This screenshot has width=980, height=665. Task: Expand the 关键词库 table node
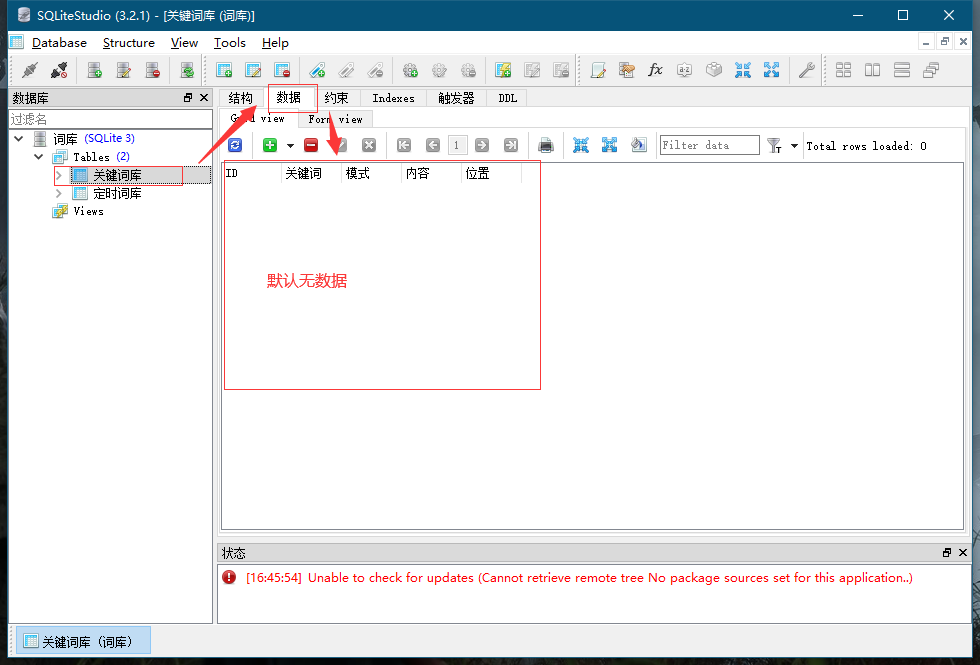tap(59, 175)
